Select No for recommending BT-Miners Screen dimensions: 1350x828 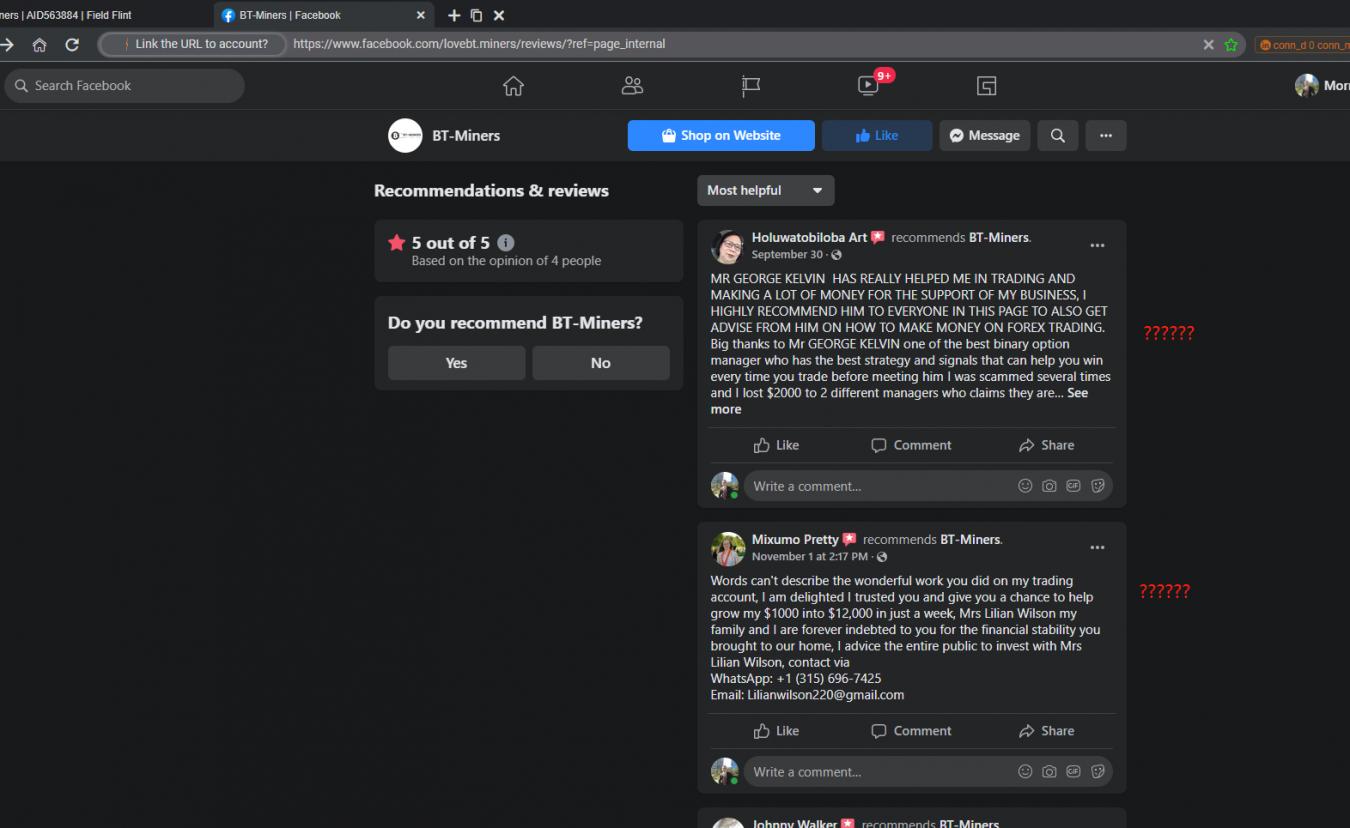(x=600, y=363)
